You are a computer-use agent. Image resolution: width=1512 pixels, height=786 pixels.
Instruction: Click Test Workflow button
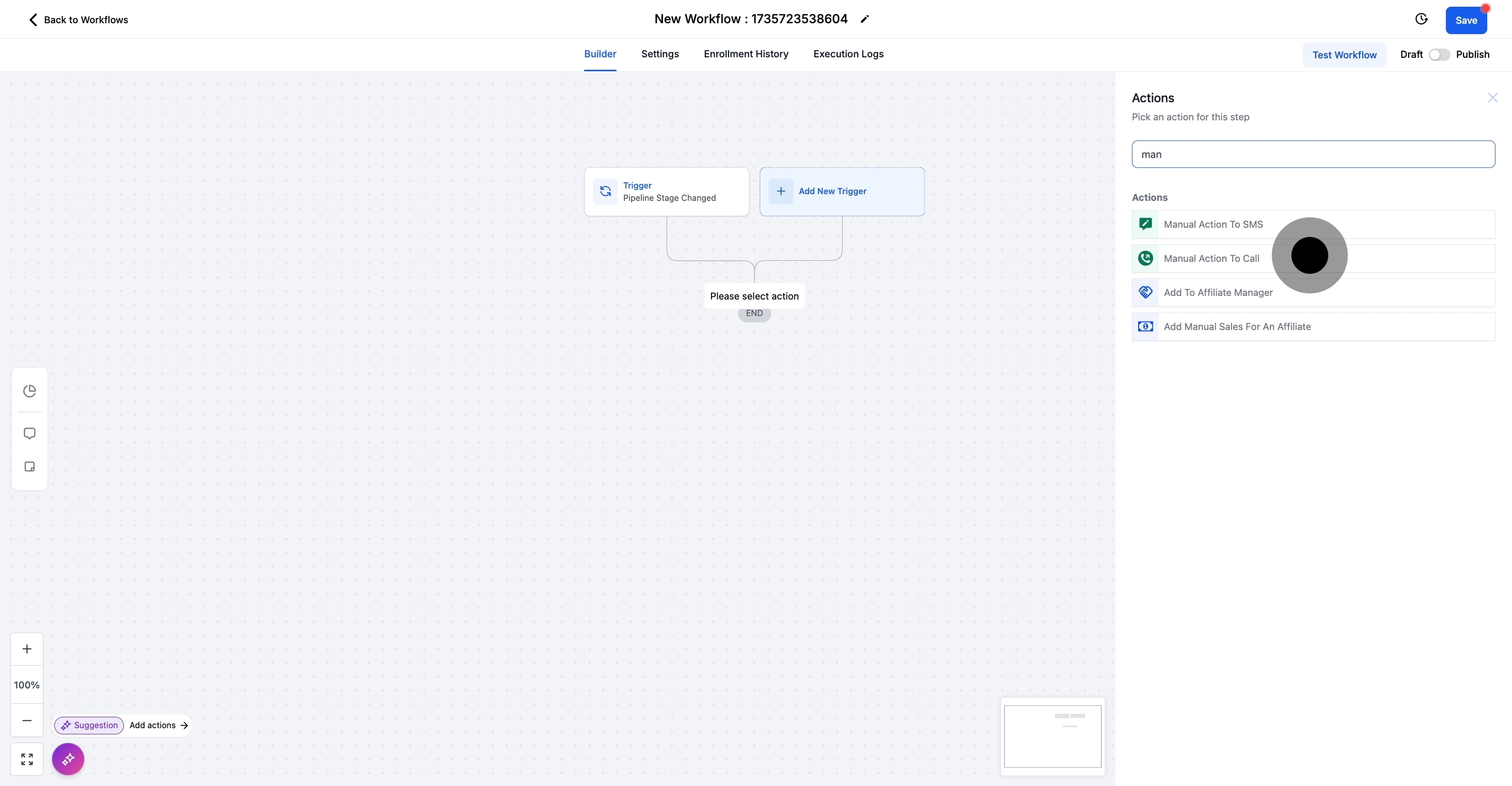(1344, 55)
